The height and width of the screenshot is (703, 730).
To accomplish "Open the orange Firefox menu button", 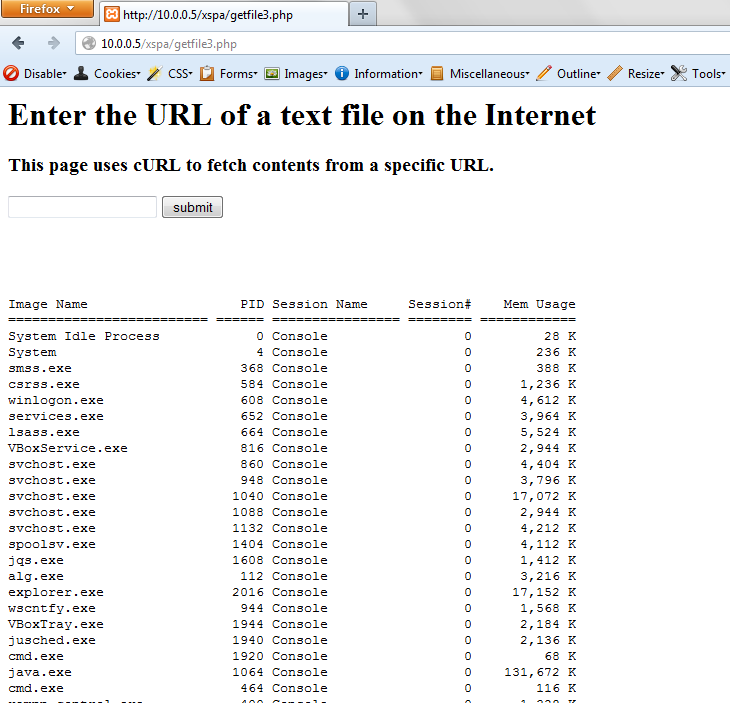I will [x=48, y=9].
